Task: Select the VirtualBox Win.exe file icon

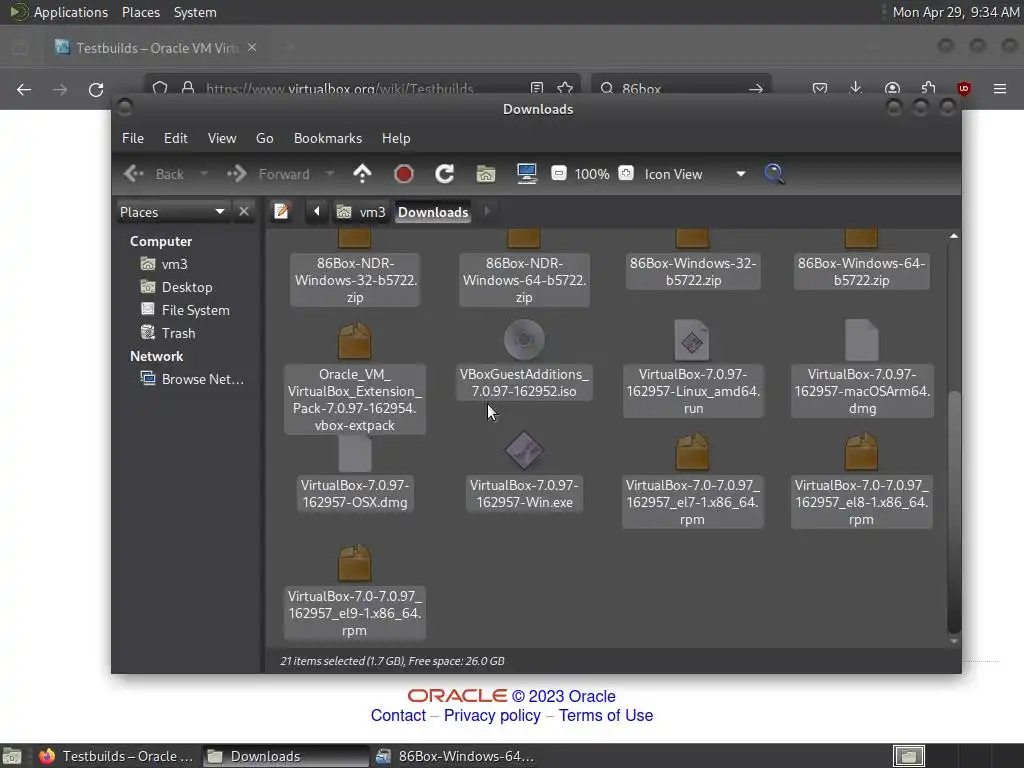Action: tap(524, 451)
